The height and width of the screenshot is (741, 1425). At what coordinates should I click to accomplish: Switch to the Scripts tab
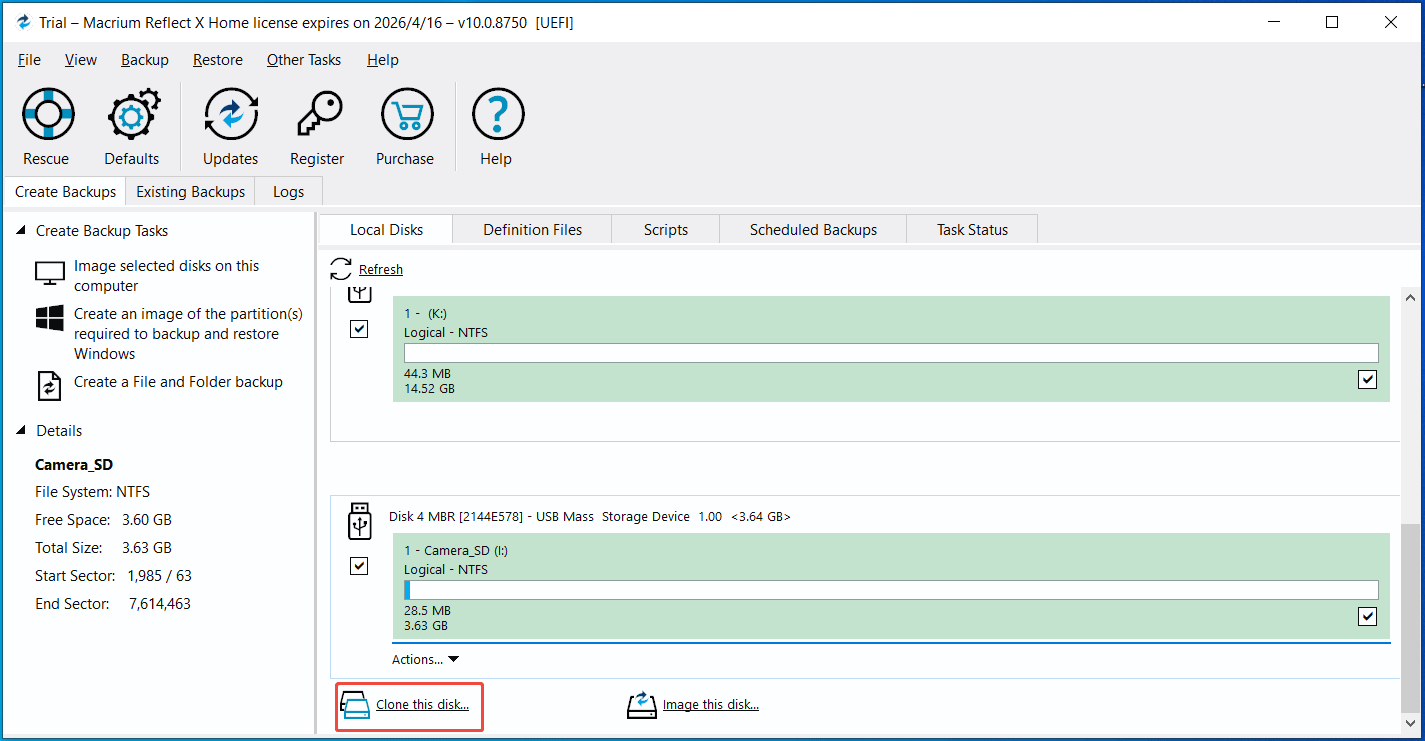(x=666, y=230)
